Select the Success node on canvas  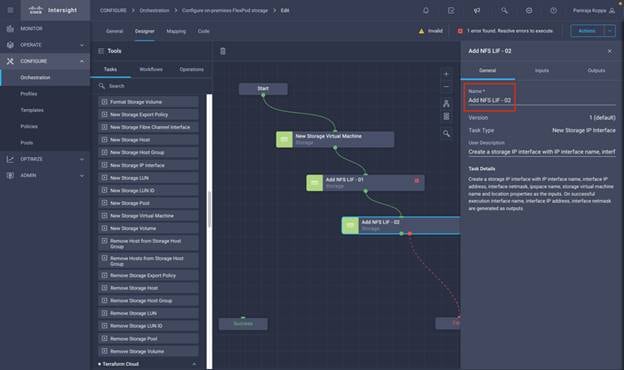point(243,324)
